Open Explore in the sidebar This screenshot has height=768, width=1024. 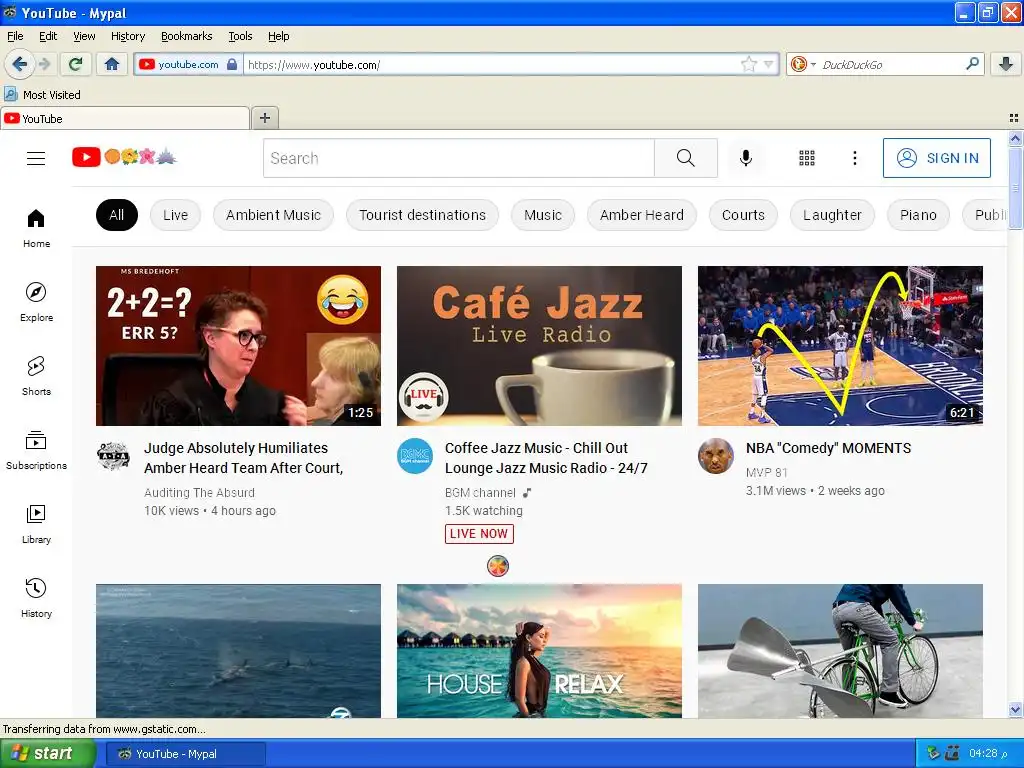pyautogui.click(x=36, y=302)
